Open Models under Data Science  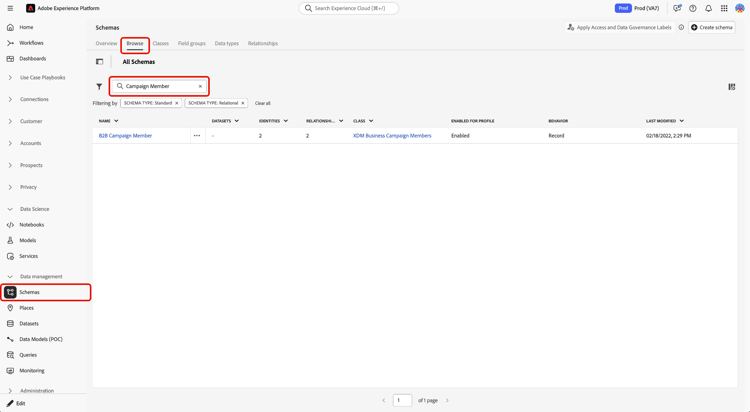click(x=28, y=241)
